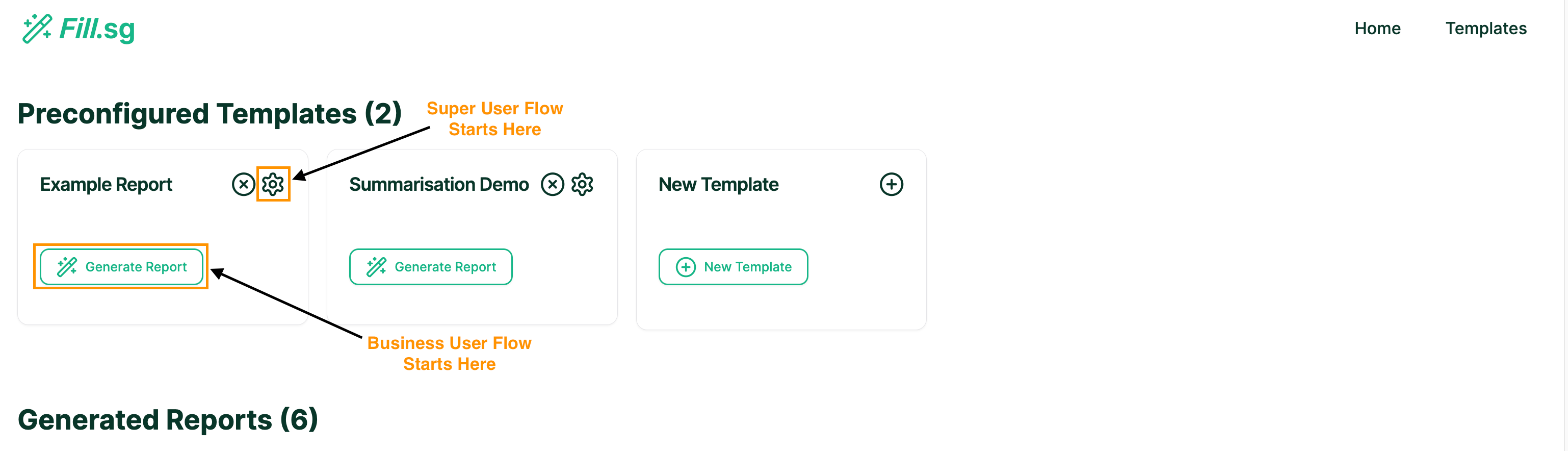Click wand icon on Summarisation Demo's Generate Report
The height and width of the screenshot is (451, 1568).
376,267
